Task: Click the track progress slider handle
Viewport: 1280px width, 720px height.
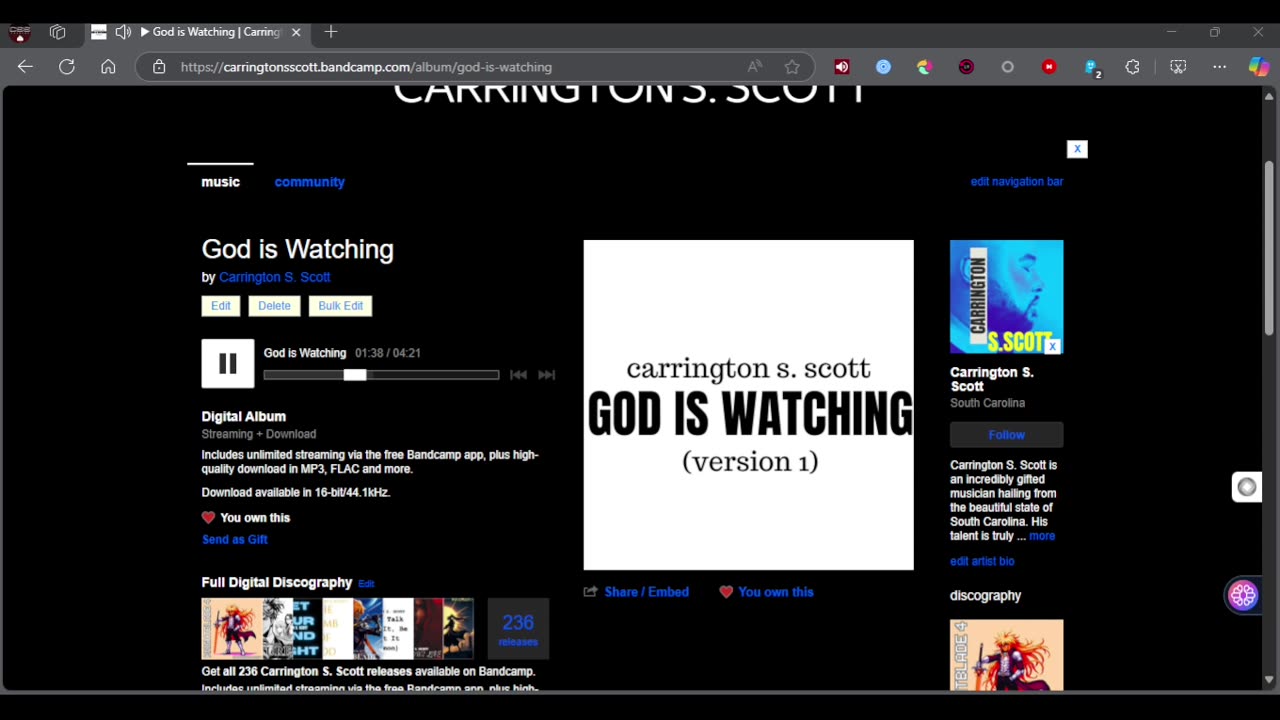Action: (x=355, y=375)
